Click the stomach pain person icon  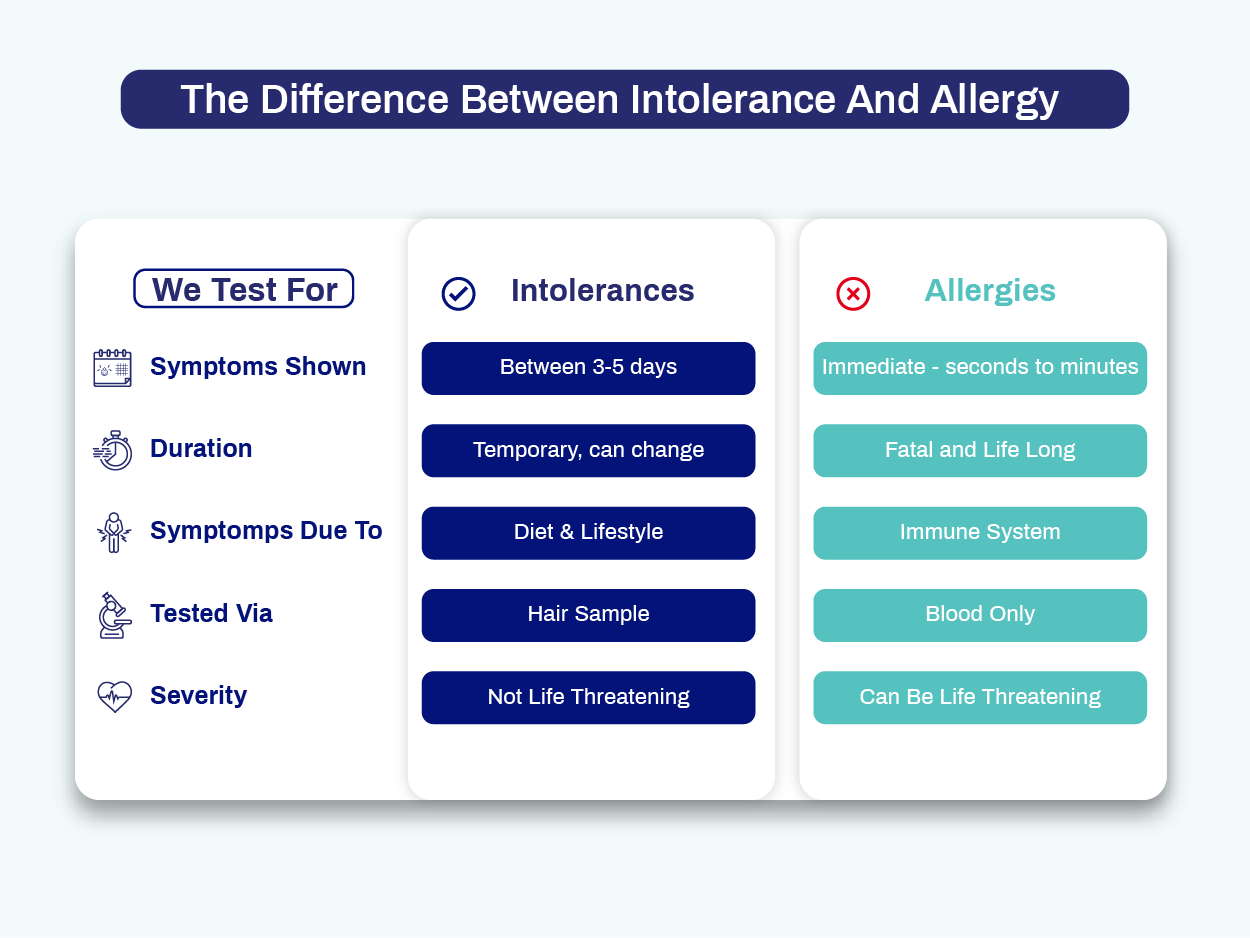114,532
